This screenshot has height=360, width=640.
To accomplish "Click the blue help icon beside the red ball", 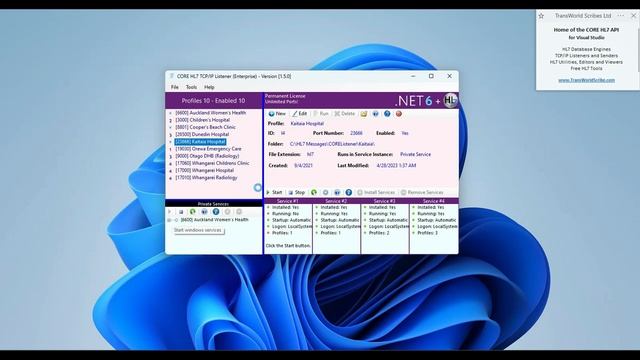I will point(387,113).
